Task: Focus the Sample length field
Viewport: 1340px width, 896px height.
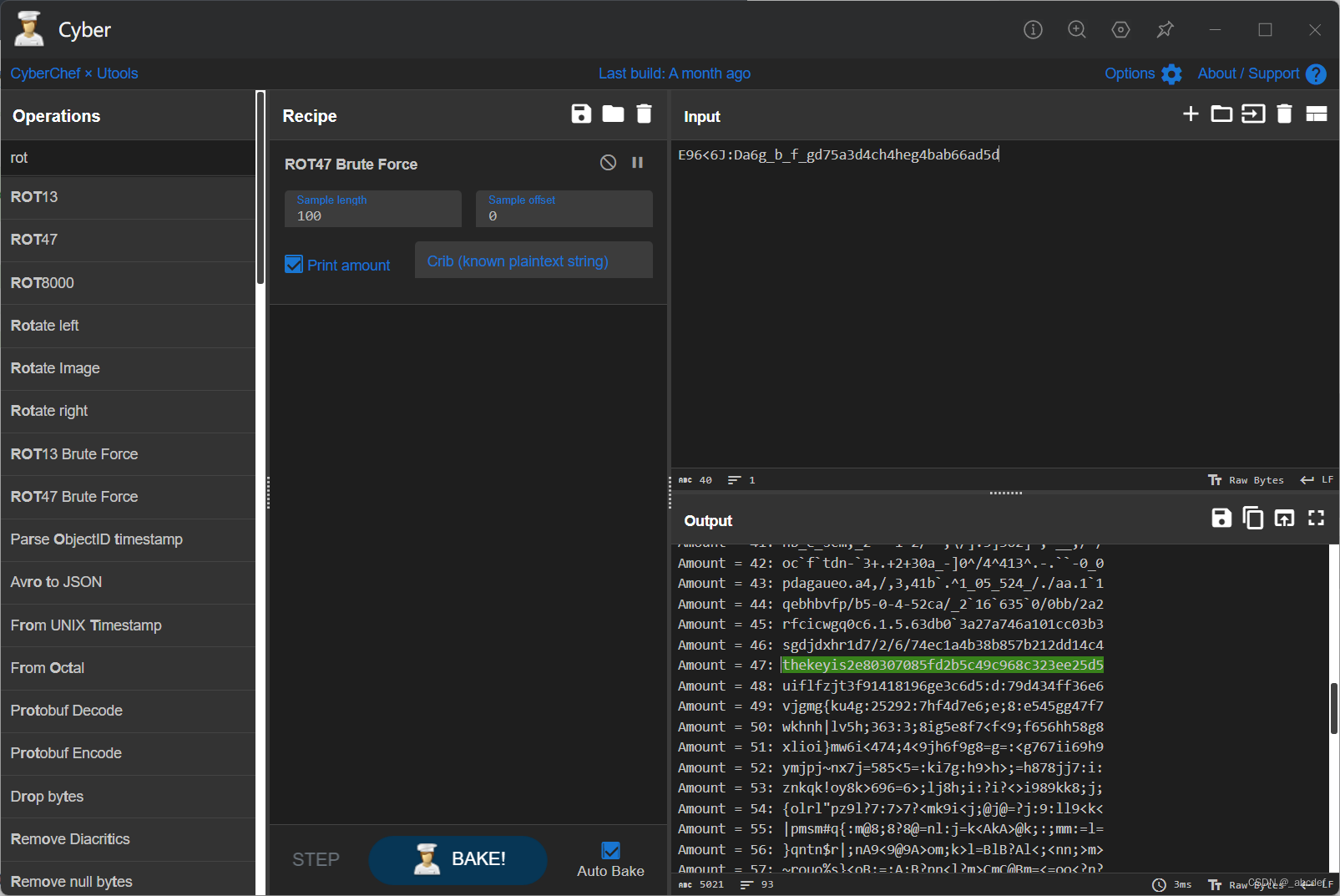Action: tap(373, 209)
